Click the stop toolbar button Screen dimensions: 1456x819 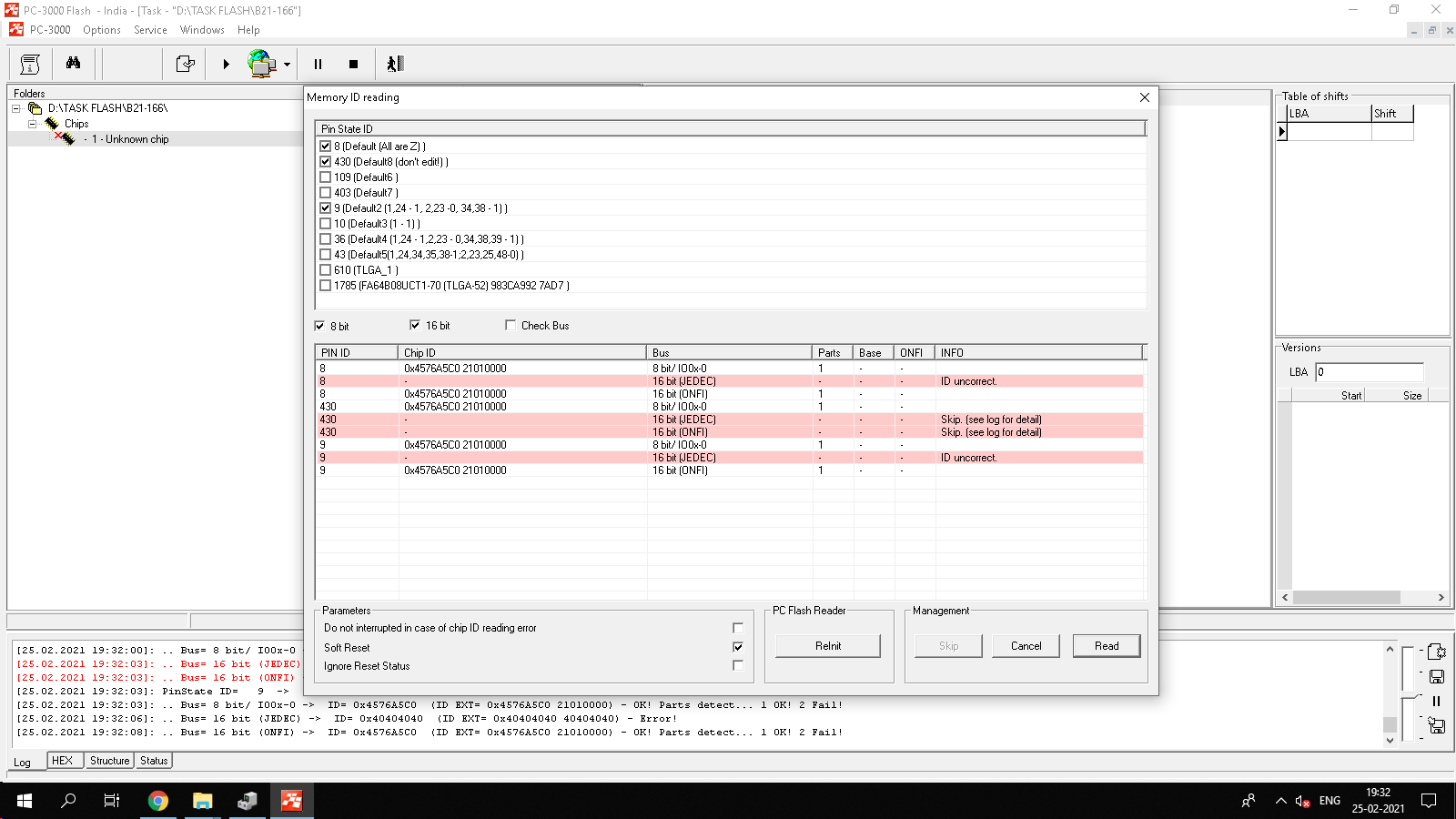pos(353,64)
